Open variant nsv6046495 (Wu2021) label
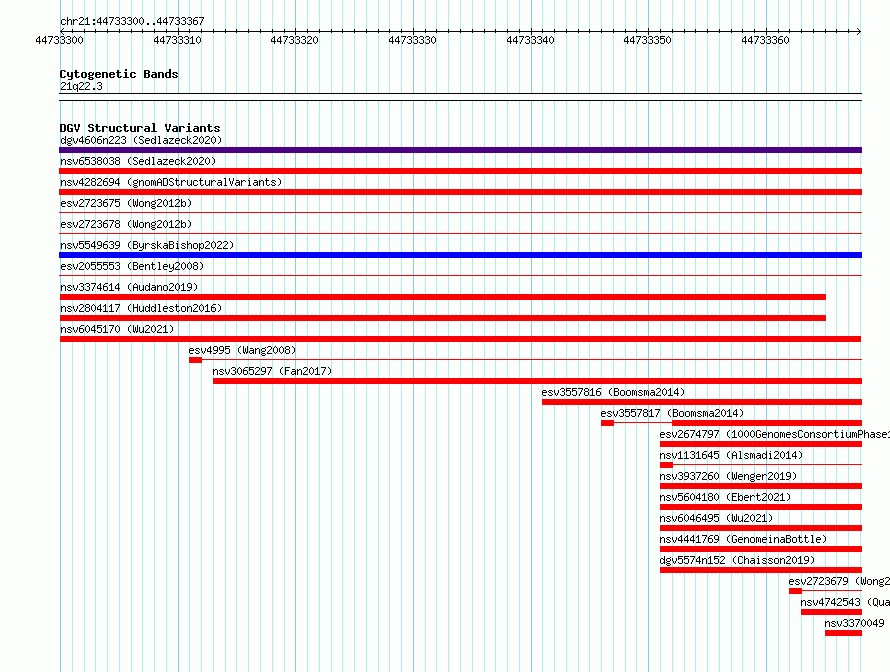The image size is (890, 672). coord(716,518)
